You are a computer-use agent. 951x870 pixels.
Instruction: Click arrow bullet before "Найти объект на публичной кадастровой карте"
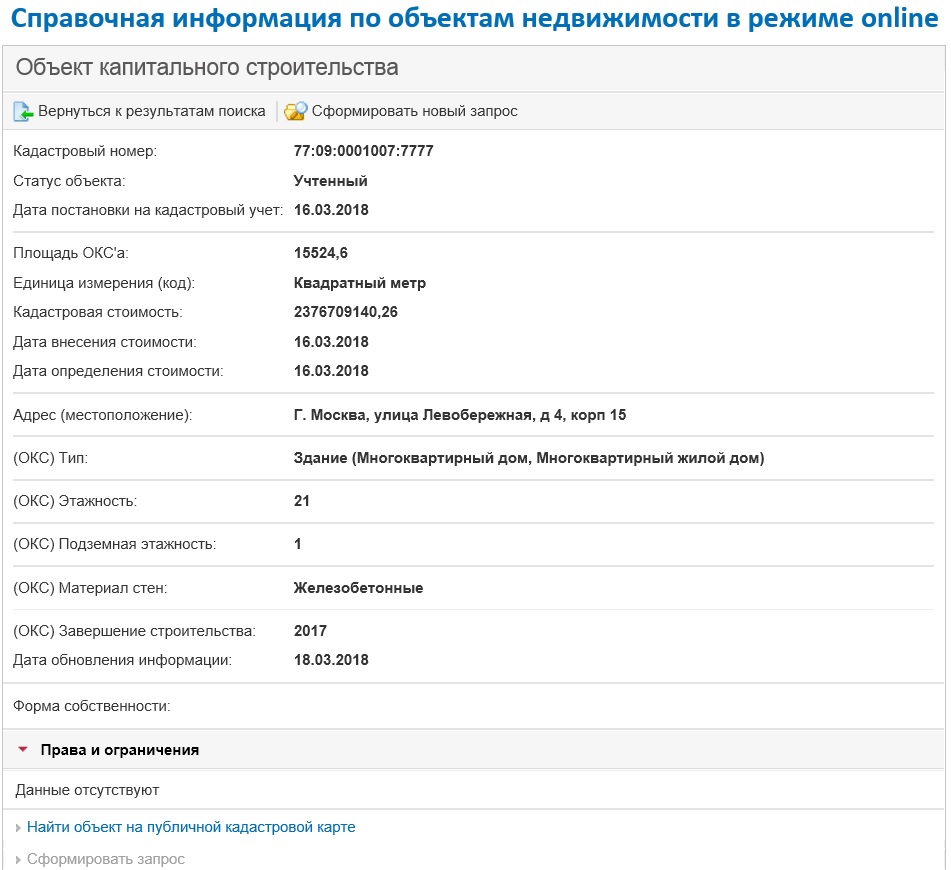pyautogui.click(x=19, y=828)
